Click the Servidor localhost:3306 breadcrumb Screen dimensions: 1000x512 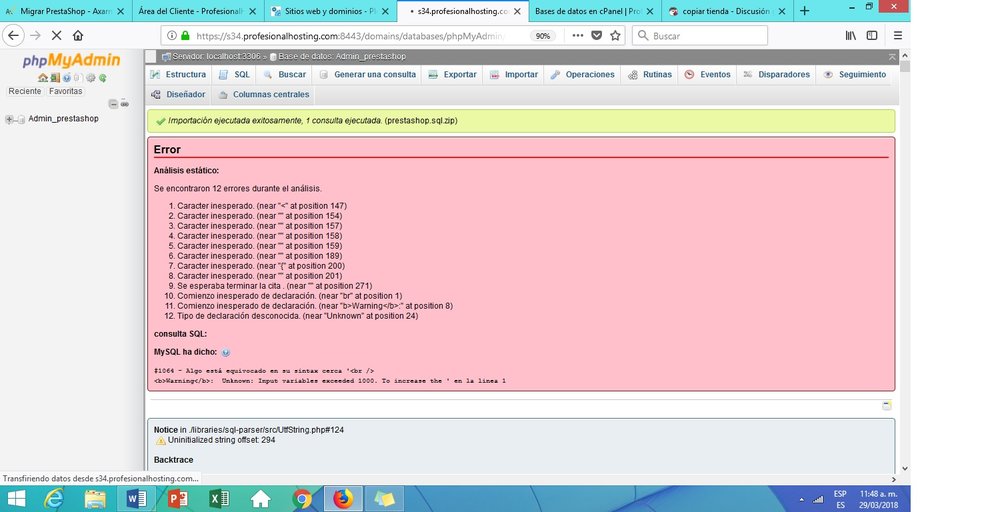216,57
